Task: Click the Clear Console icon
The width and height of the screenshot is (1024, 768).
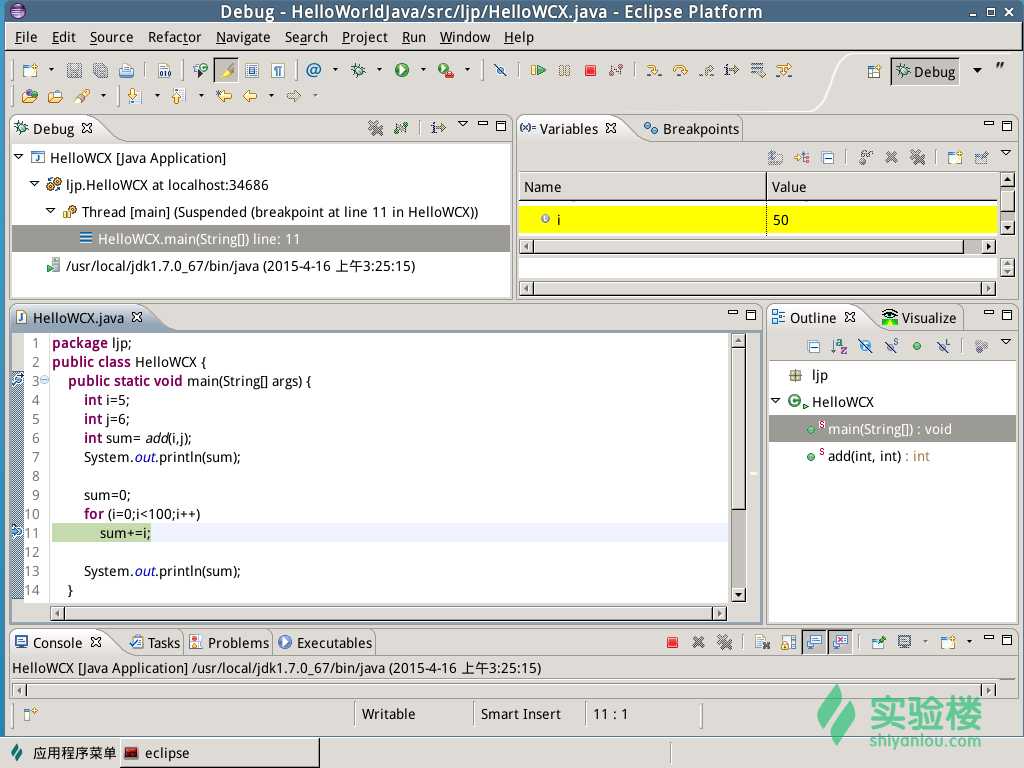Action: tap(762, 643)
